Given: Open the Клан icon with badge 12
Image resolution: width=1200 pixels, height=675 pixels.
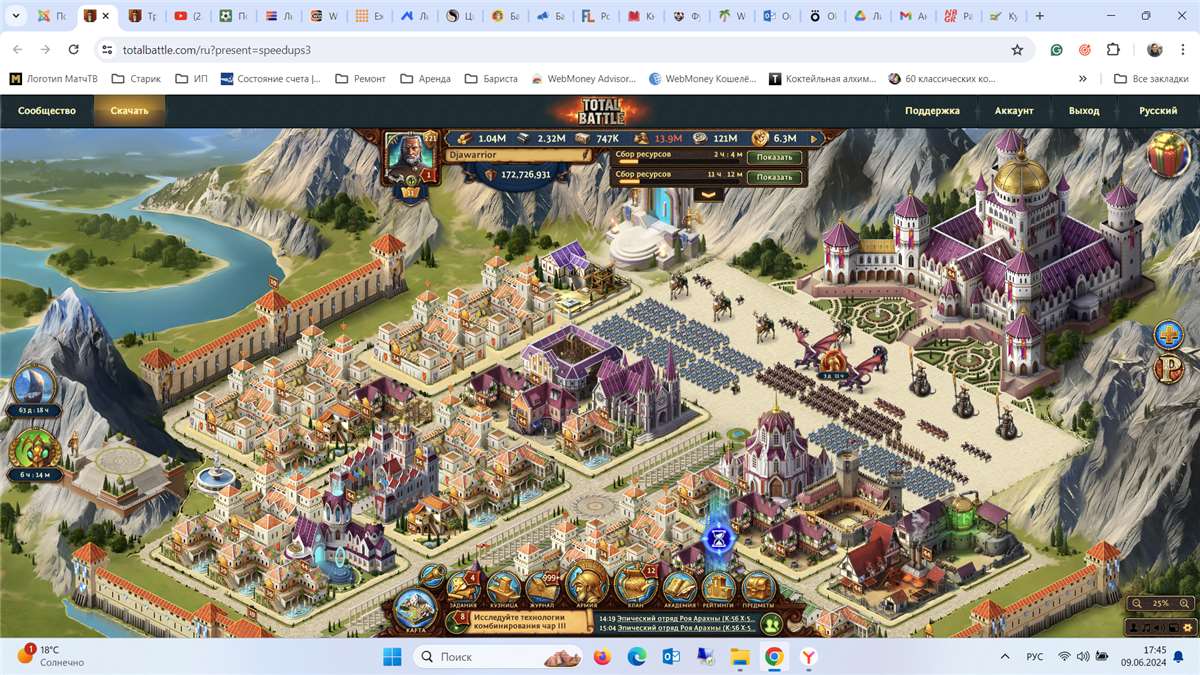Looking at the screenshot, I should pyautogui.click(x=637, y=585).
